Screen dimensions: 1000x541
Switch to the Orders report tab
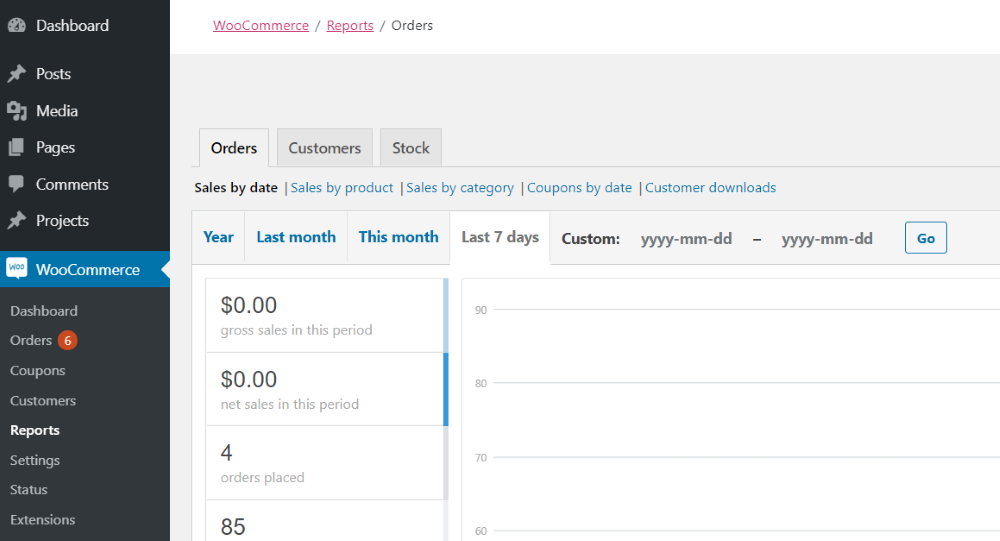[234, 148]
